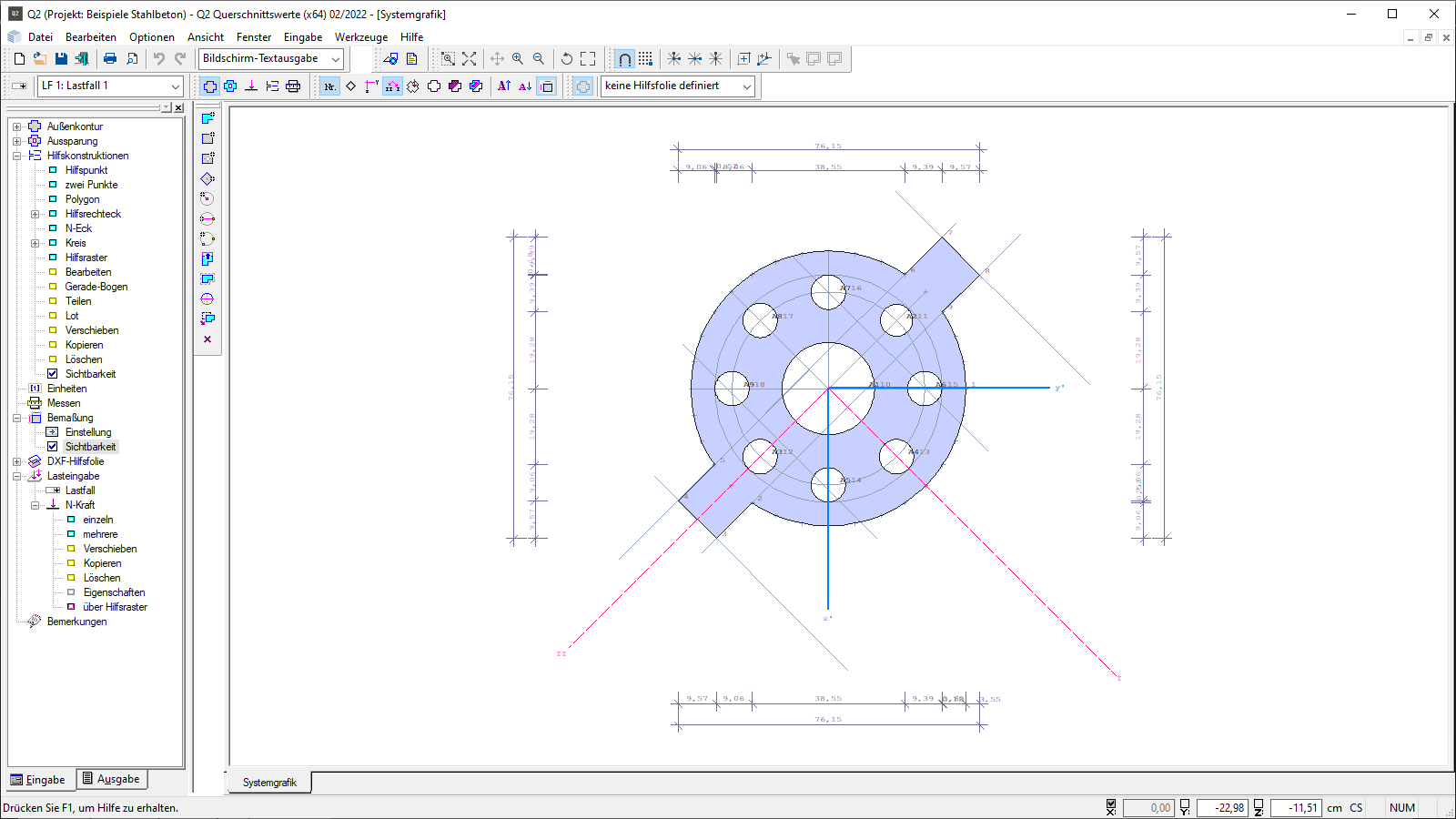Image resolution: width=1456 pixels, height=819 pixels.
Task: Expand the DXF-Hilfsfolie tree node
Action: pyautogui.click(x=16, y=461)
